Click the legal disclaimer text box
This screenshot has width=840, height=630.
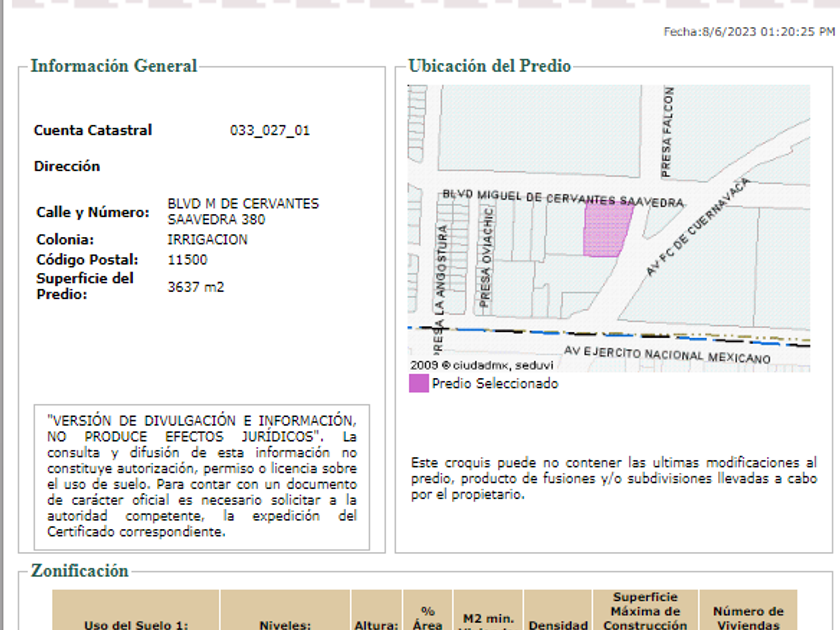(x=201, y=476)
